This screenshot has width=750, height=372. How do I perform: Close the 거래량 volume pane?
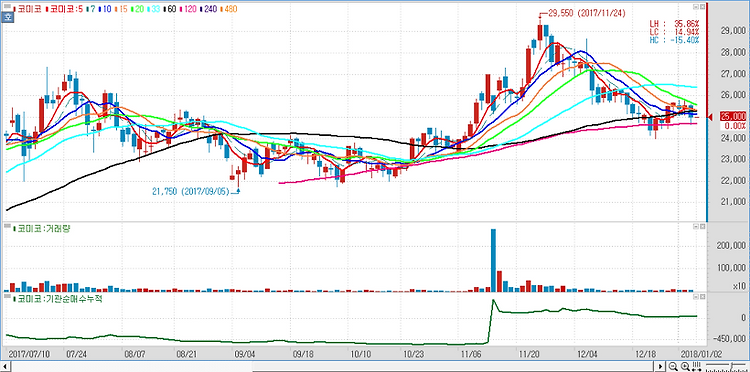(x=702, y=227)
